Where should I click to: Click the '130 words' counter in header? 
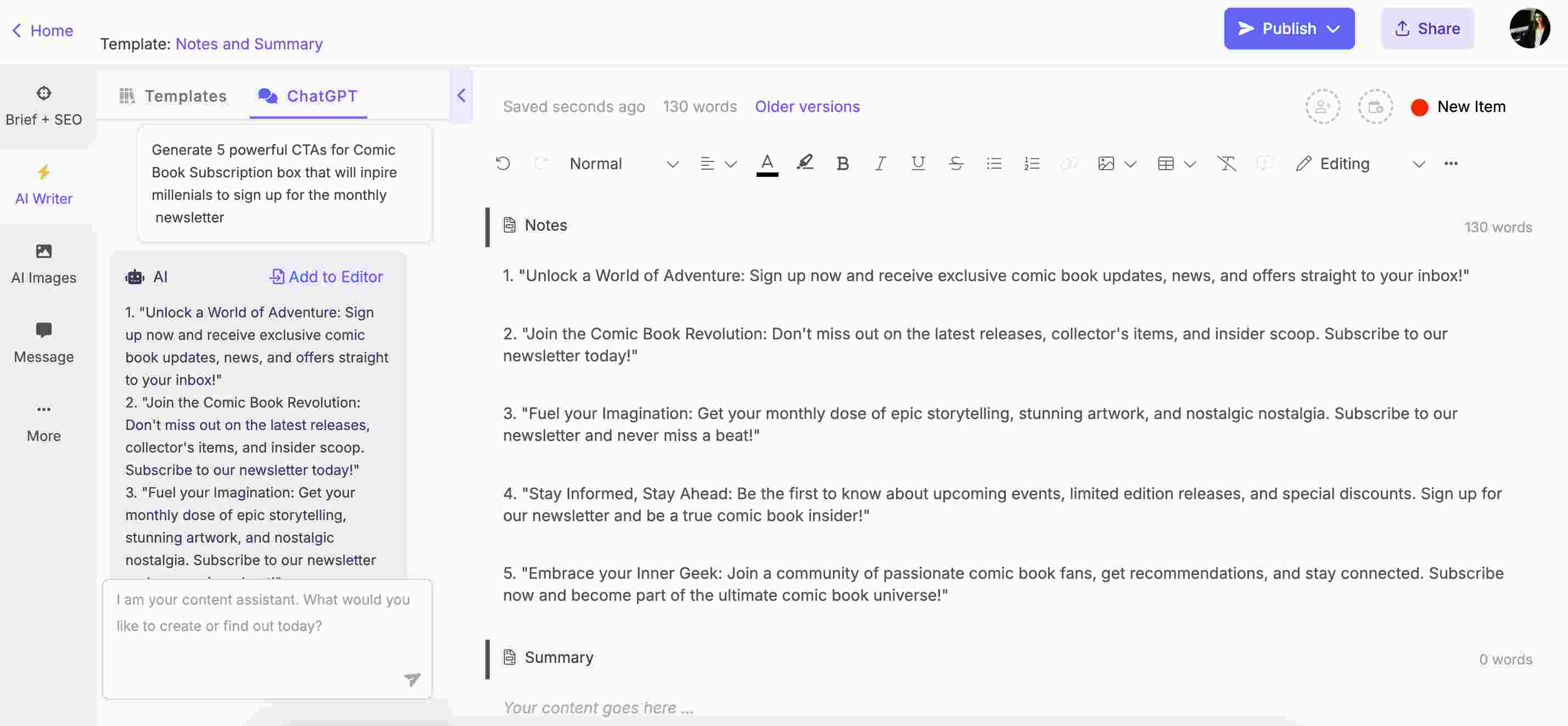coord(699,107)
